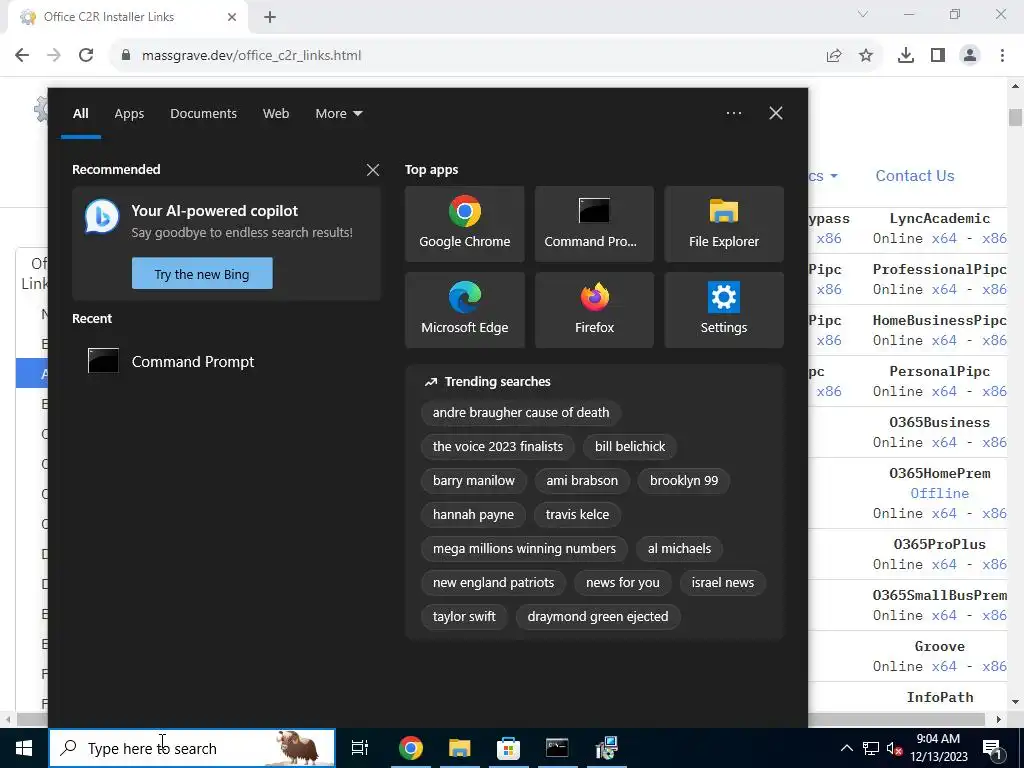Select brooklyn 99 trending search
Image resolution: width=1024 pixels, height=768 pixels.
coord(684,481)
